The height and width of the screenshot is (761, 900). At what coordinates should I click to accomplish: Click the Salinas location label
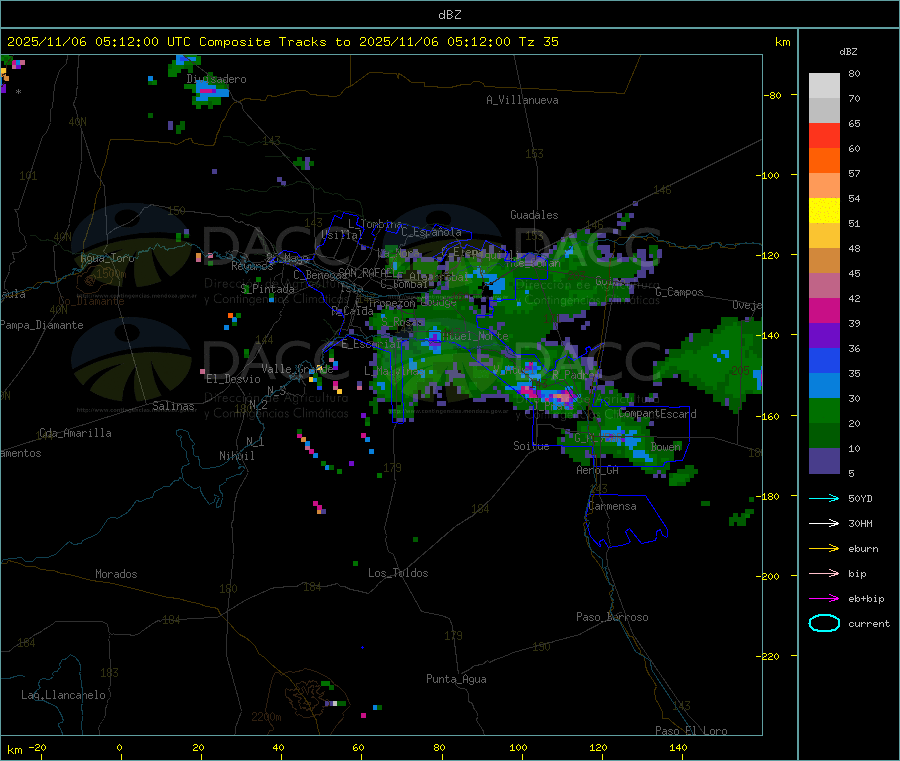173,406
